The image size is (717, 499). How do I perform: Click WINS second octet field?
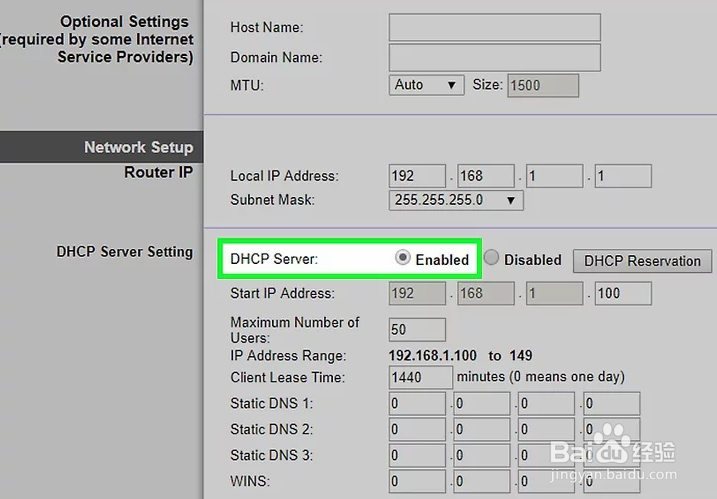click(x=482, y=481)
